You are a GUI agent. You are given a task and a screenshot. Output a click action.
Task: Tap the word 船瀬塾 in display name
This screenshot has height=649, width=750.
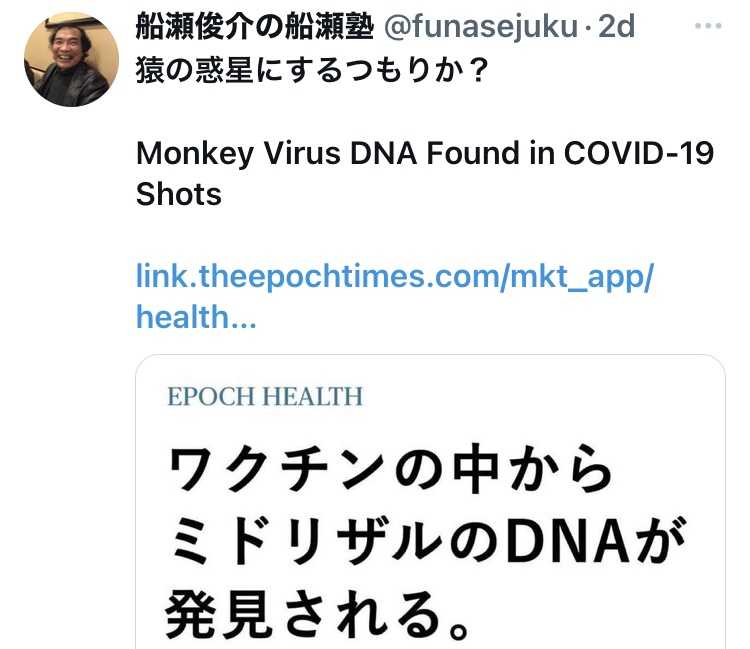tap(335, 27)
